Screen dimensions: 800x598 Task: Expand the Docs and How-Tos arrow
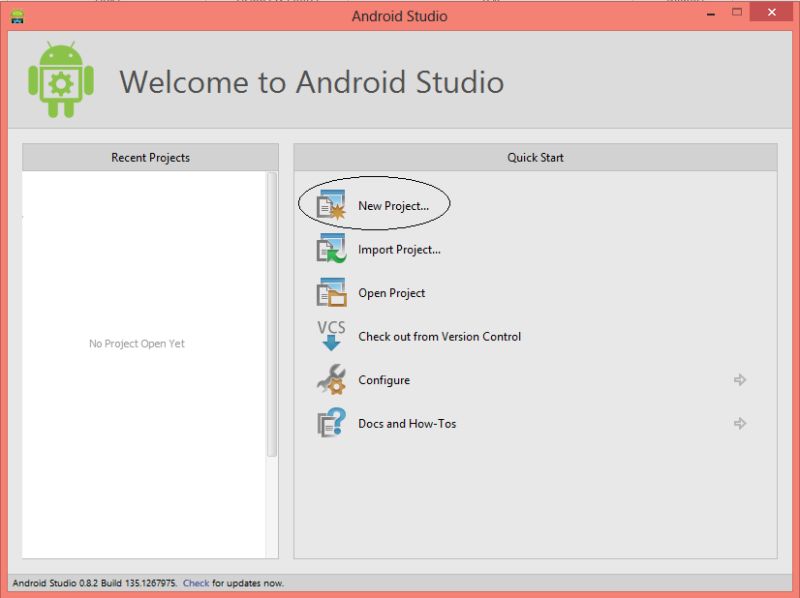[740, 423]
